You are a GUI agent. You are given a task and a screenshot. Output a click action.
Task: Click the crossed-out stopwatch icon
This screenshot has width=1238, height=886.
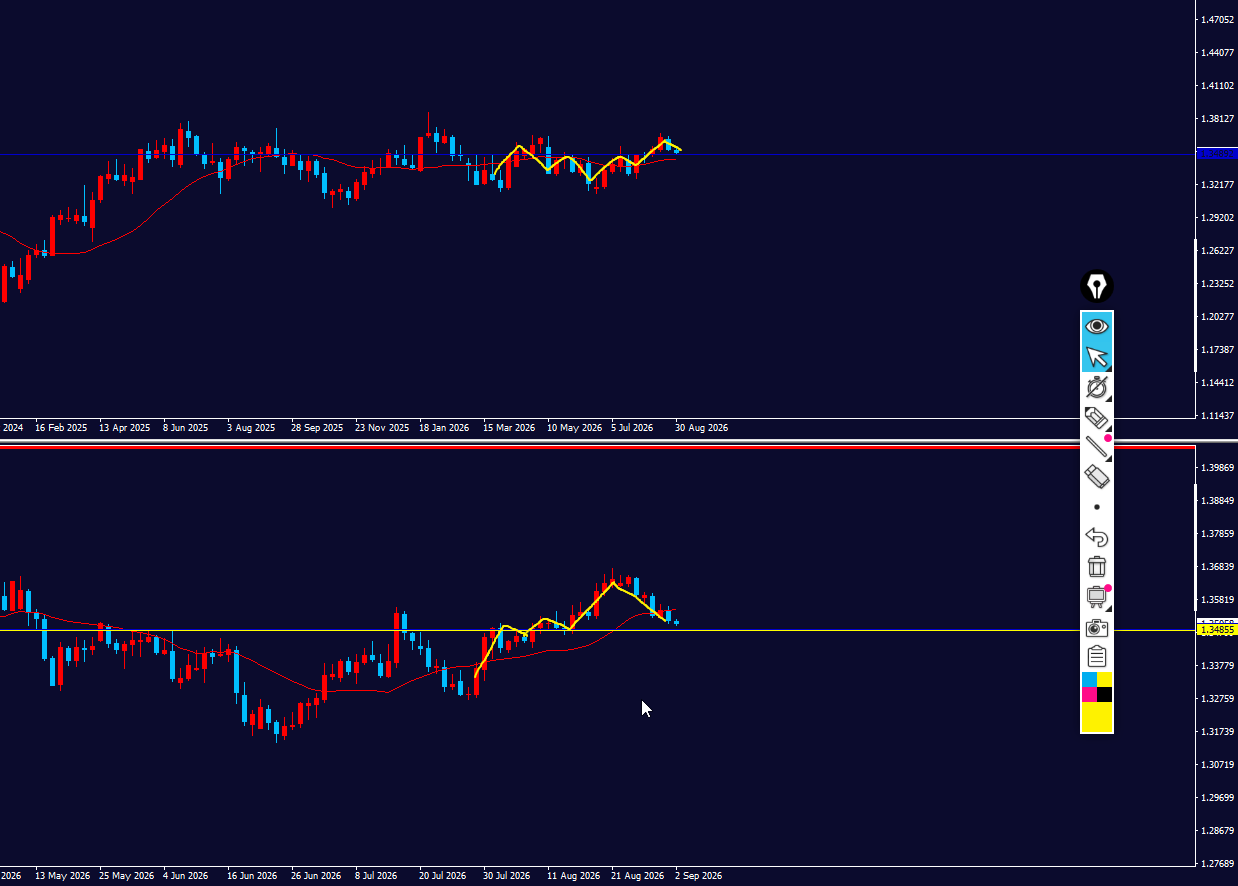(1097, 387)
